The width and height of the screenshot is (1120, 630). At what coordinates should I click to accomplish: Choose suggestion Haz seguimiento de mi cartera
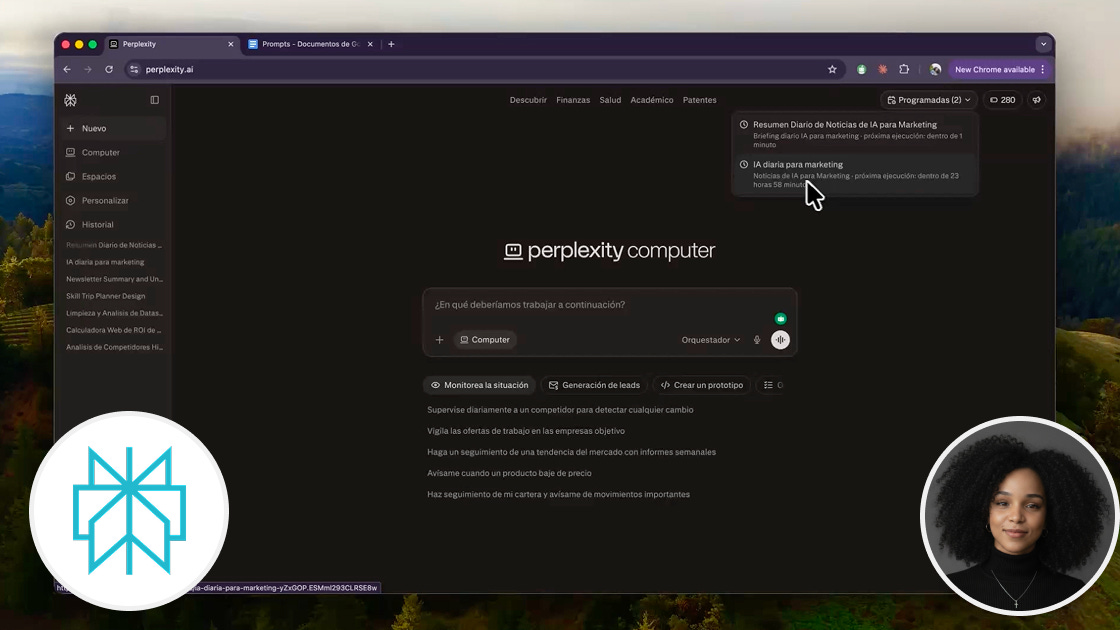(x=559, y=494)
